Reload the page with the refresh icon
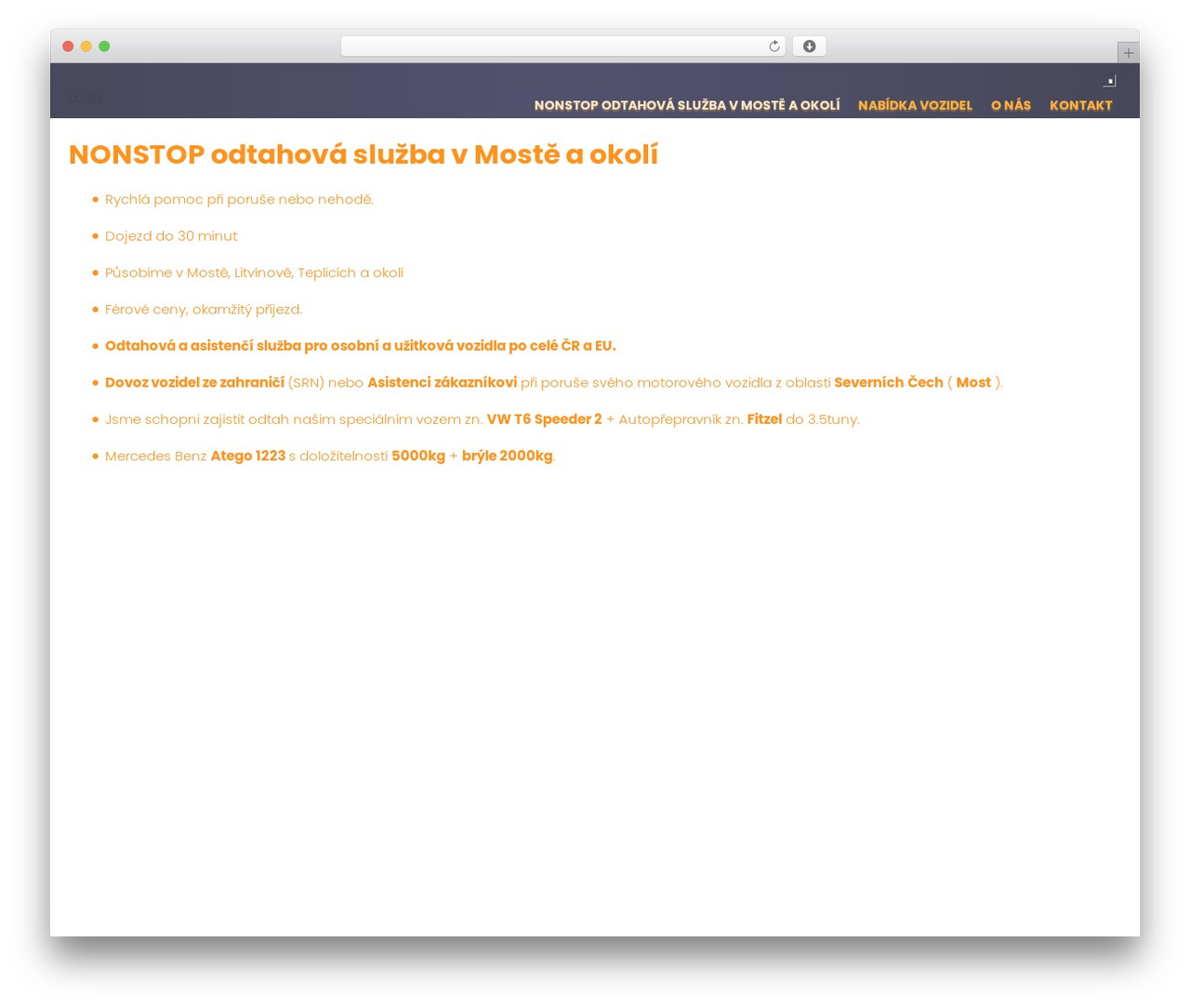Viewport: 1190px width, 1008px height. [x=773, y=46]
